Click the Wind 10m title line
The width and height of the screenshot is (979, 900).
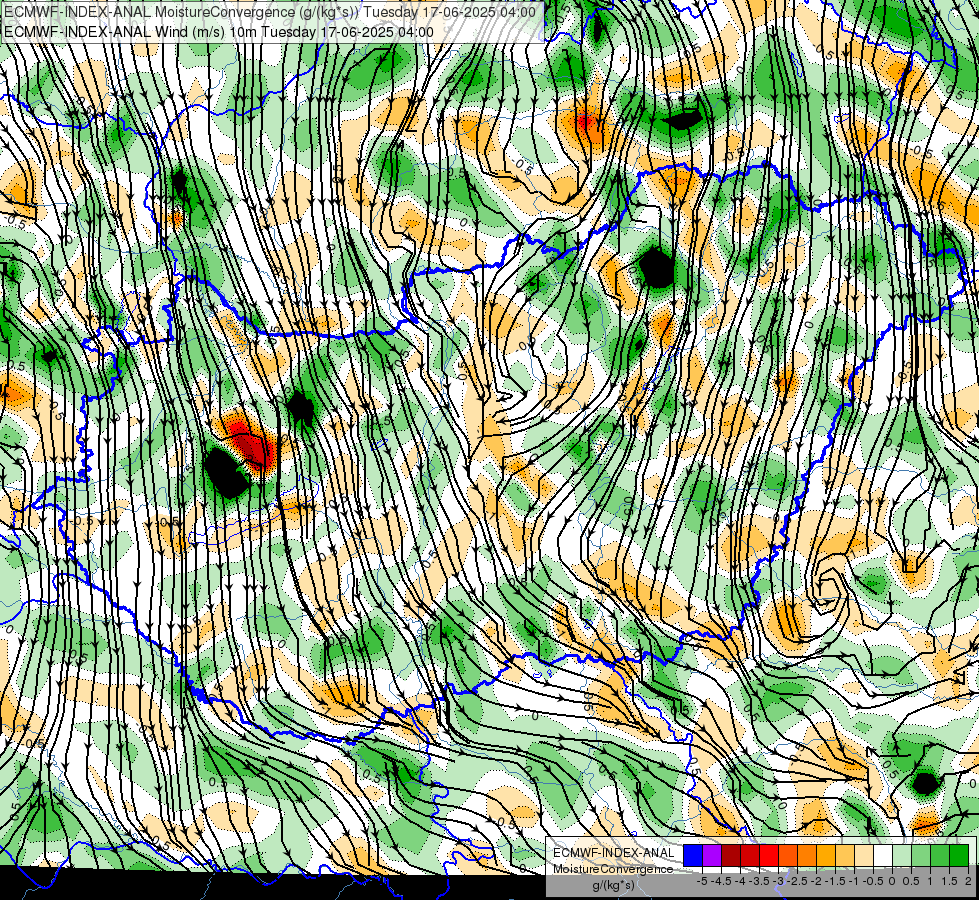pyautogui.click(x=219, y=31)
